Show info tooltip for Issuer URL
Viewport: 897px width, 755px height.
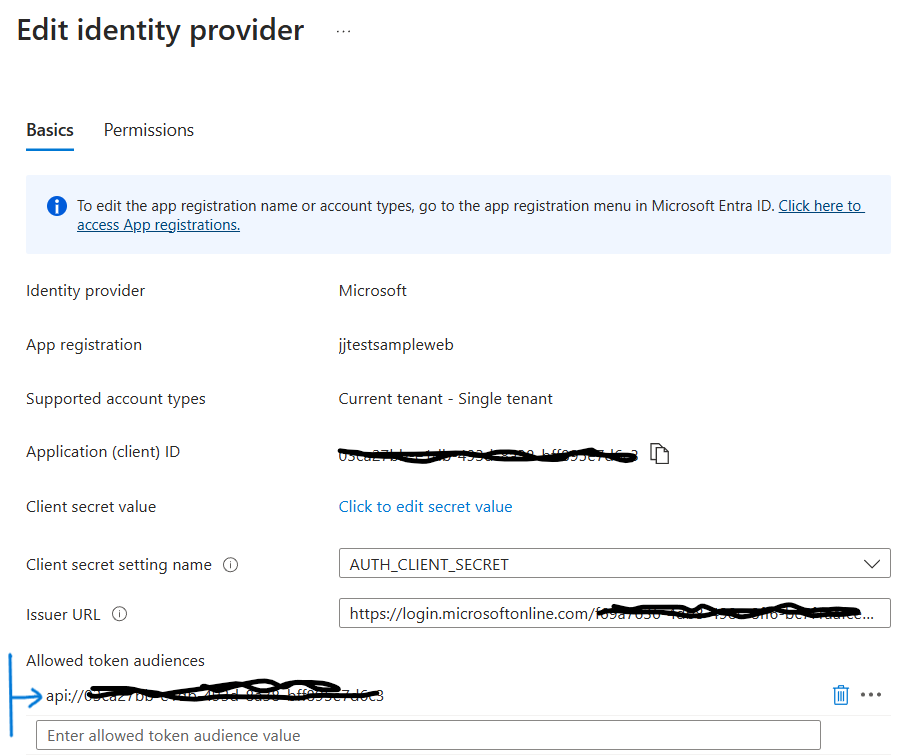coord(120,614)
